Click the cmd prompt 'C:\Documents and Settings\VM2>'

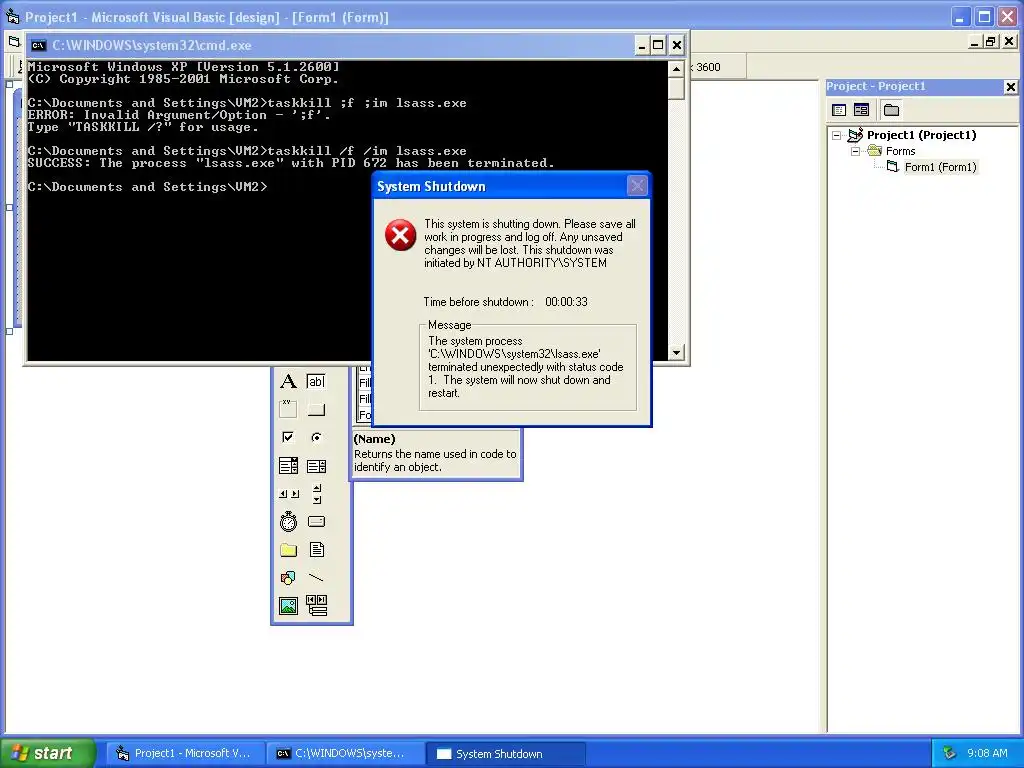147,187
